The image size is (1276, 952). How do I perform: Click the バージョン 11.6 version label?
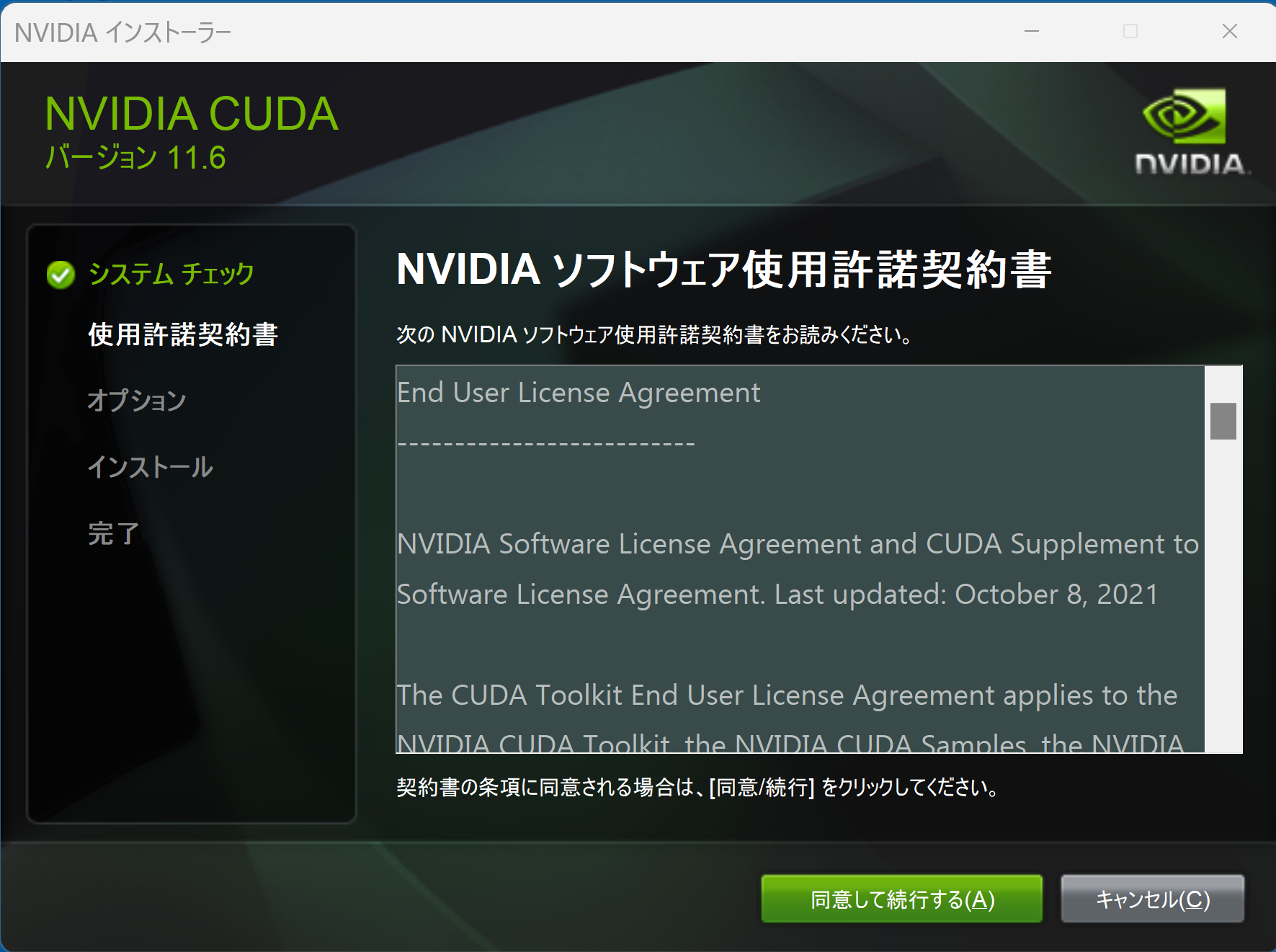point(135,157)
